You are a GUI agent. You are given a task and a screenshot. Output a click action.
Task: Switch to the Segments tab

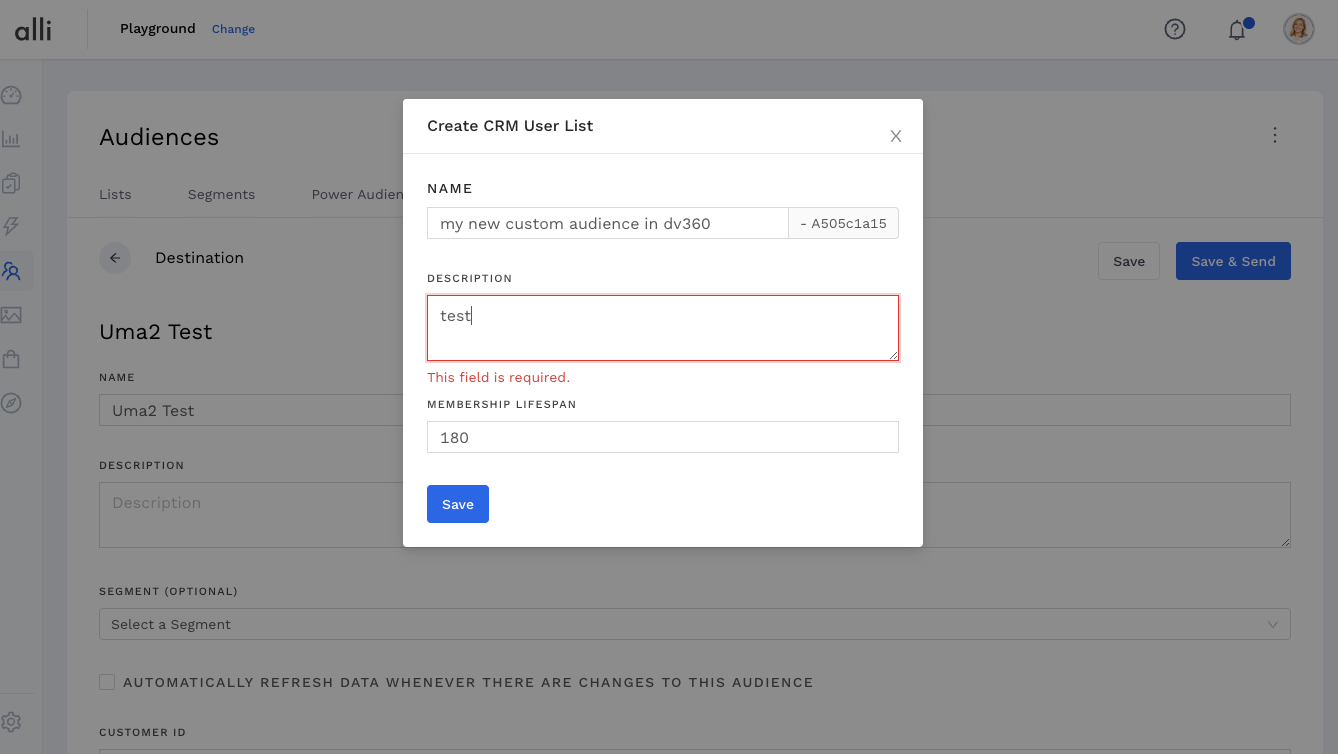221,194
